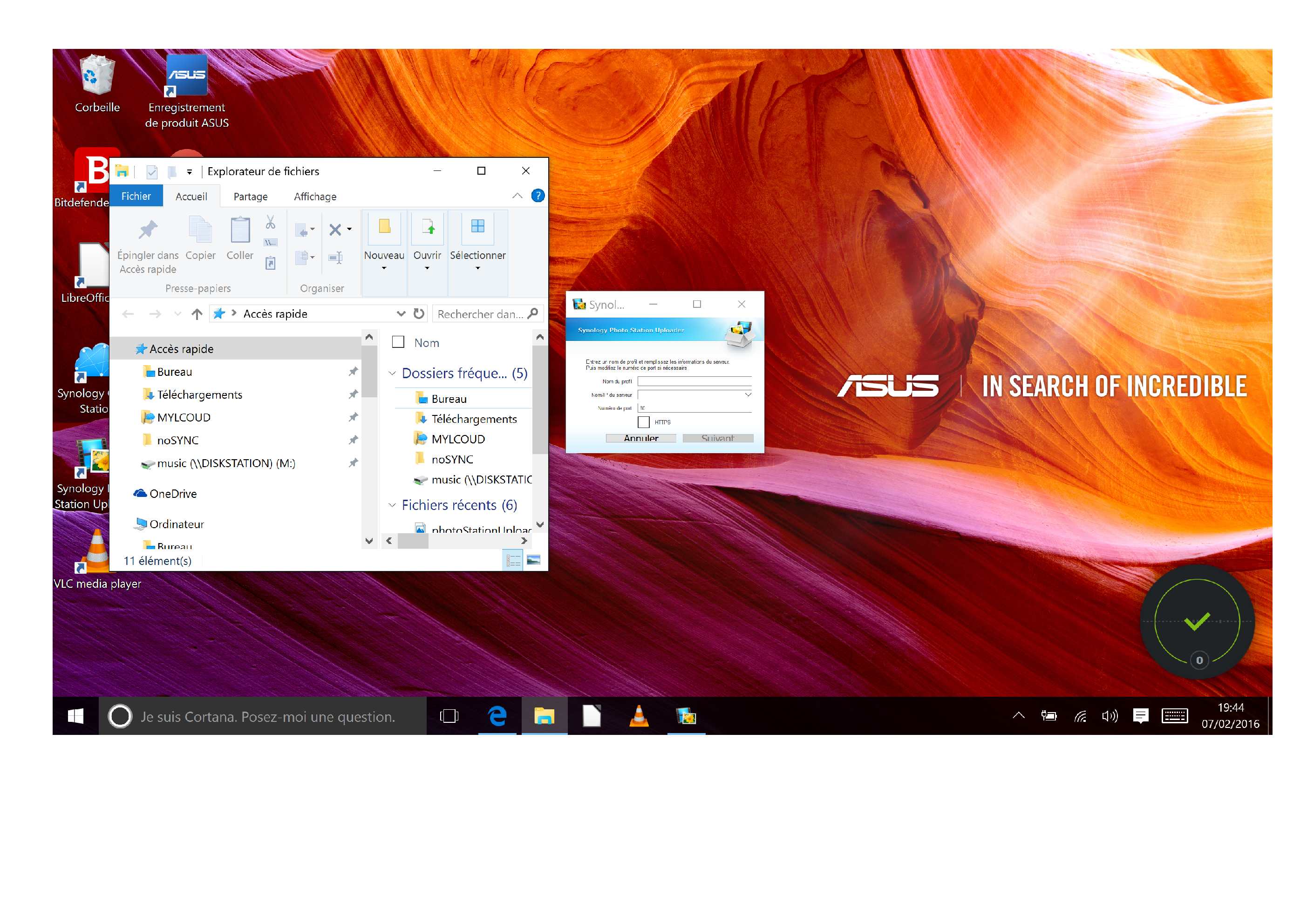The image size is (1307, 924).
Task: Open the Corbeille recycle bin icon
Action: tap(97, 84)
